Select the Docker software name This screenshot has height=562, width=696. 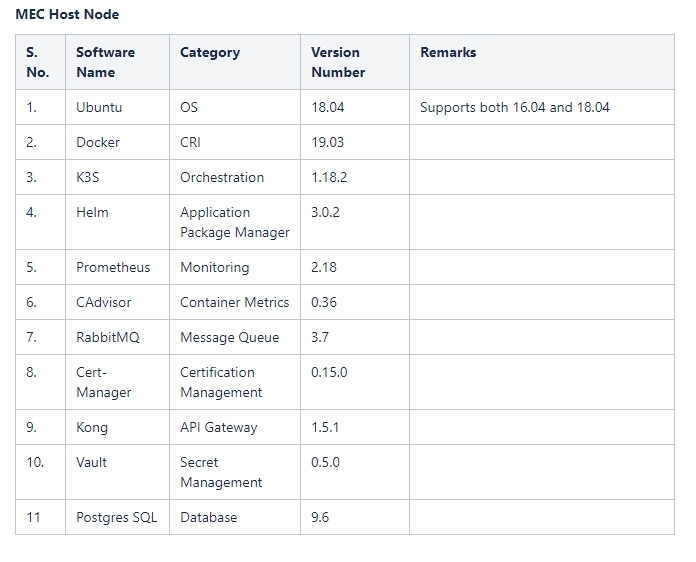(98, 142)
